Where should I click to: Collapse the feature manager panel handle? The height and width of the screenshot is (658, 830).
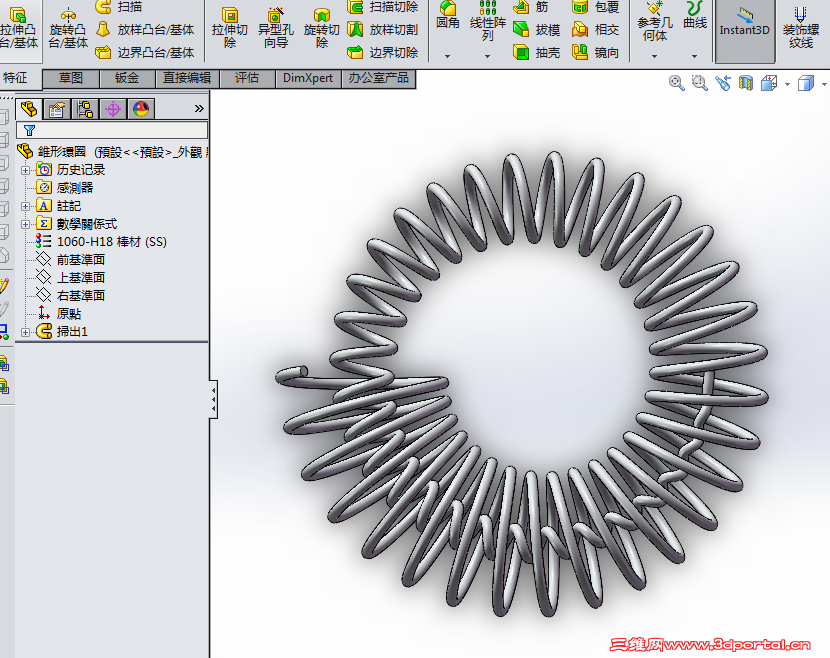pos(213,399)
